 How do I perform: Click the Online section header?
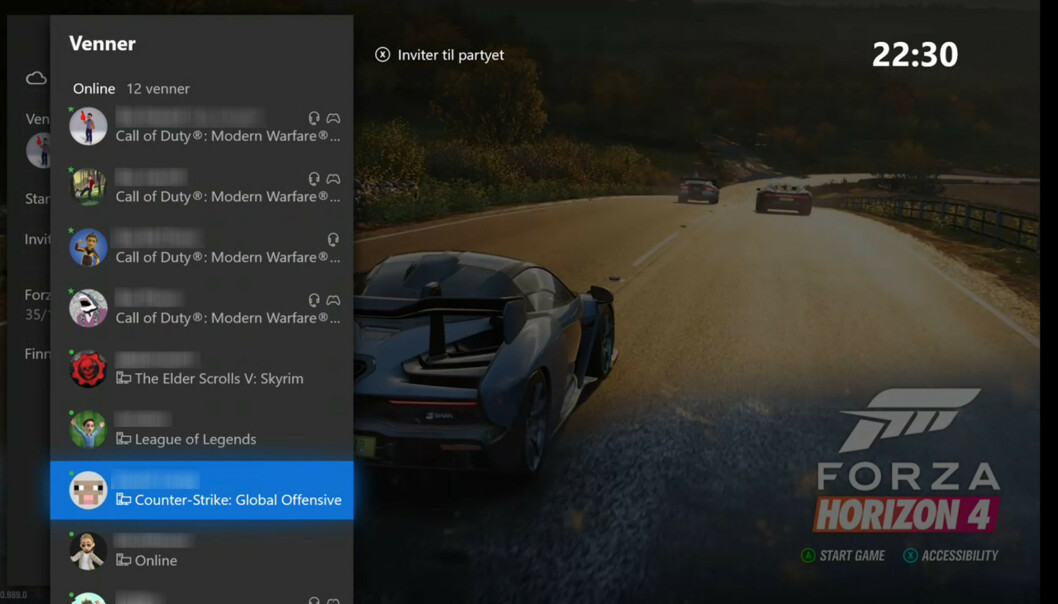pyautogui.click(x=94, y=88)
